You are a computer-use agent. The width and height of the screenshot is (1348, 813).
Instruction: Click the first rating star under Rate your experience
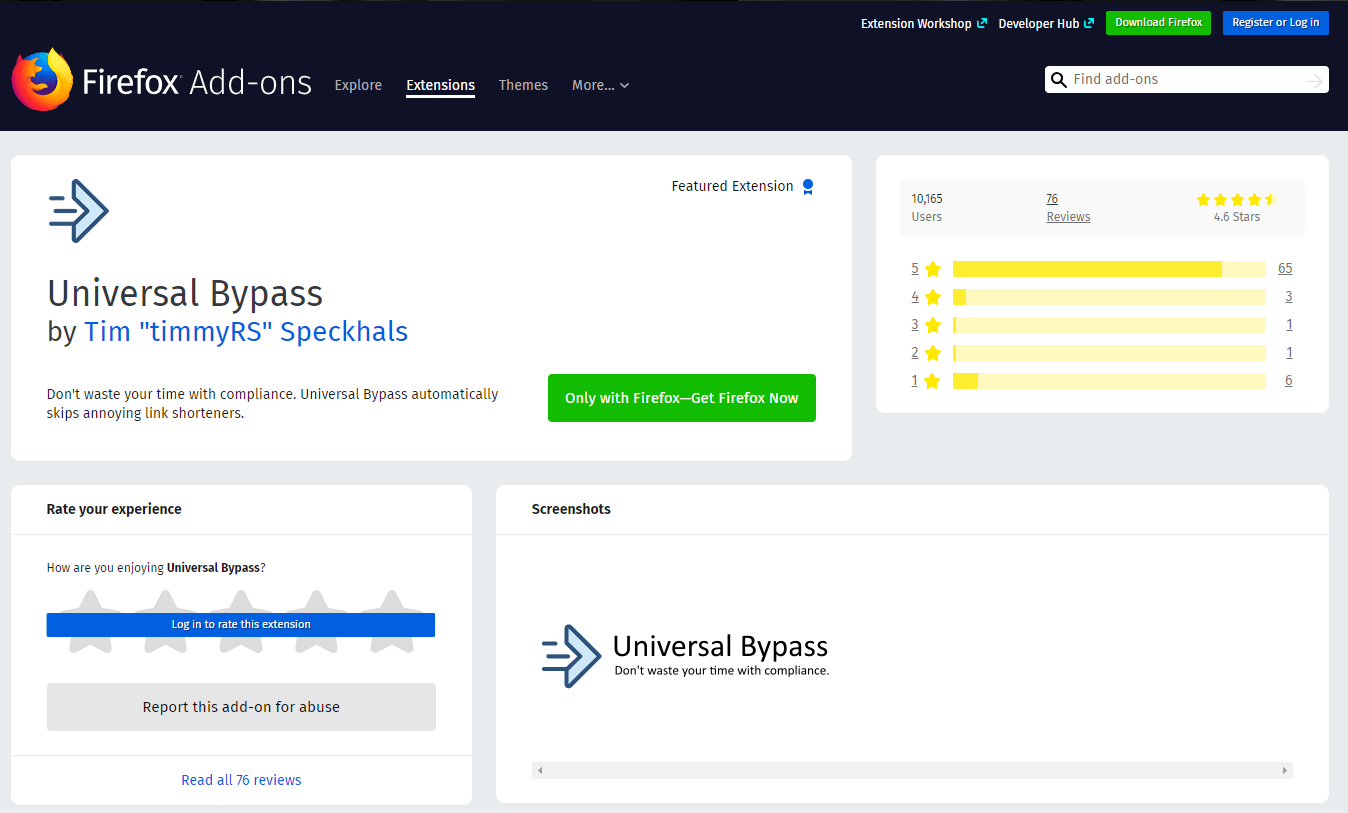pos(90,622)
